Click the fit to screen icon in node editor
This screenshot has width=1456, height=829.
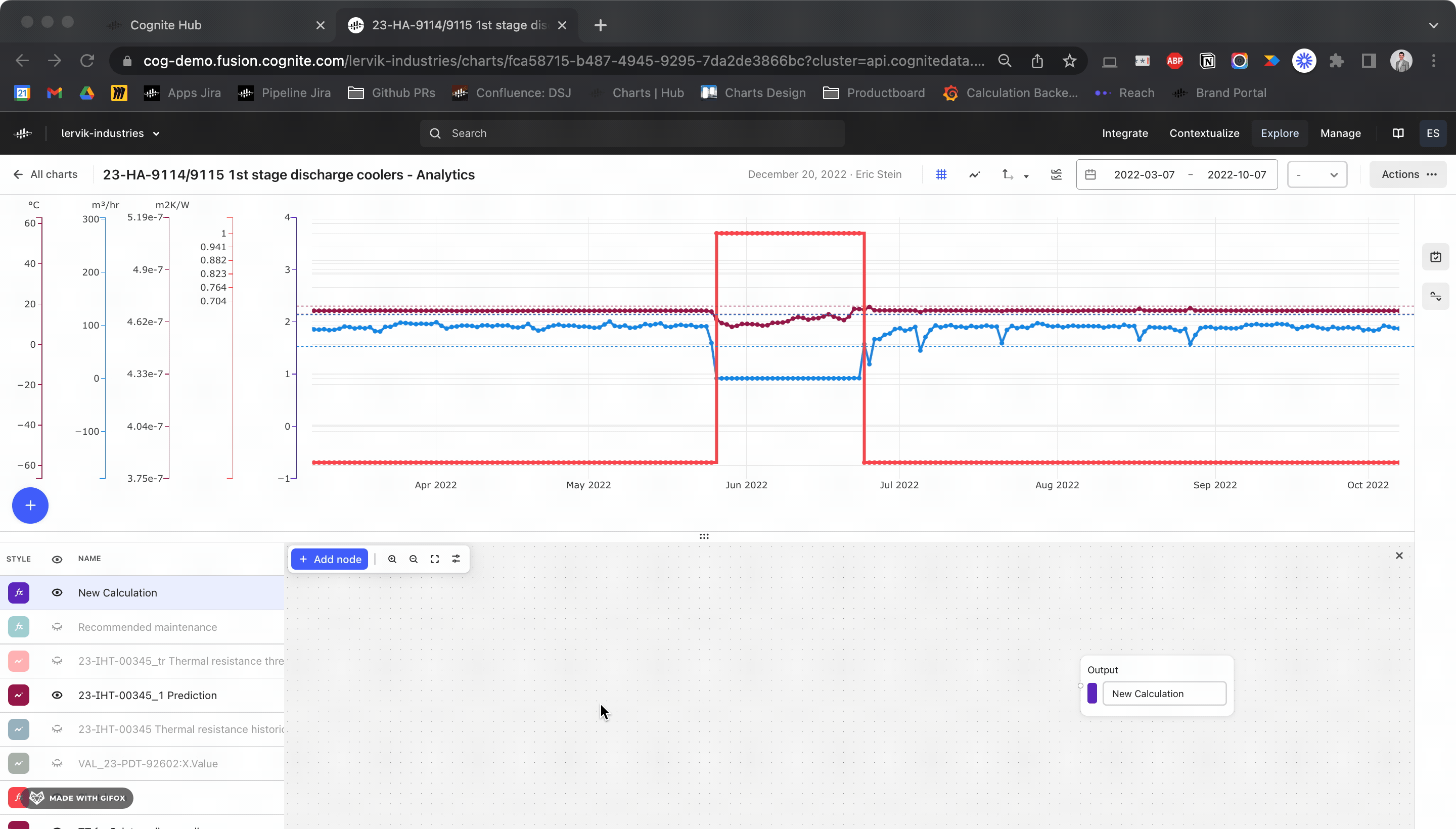click(x=434, y=559)
